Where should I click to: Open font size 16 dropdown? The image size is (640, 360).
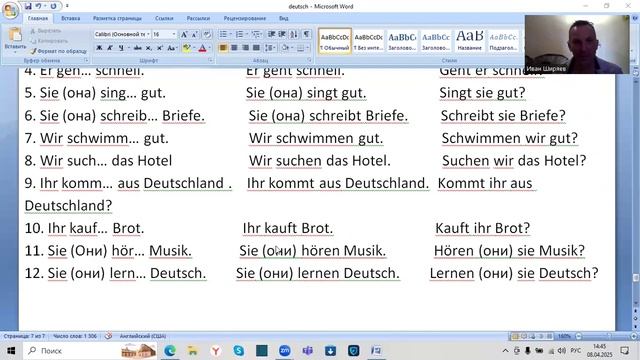point(174,34)
